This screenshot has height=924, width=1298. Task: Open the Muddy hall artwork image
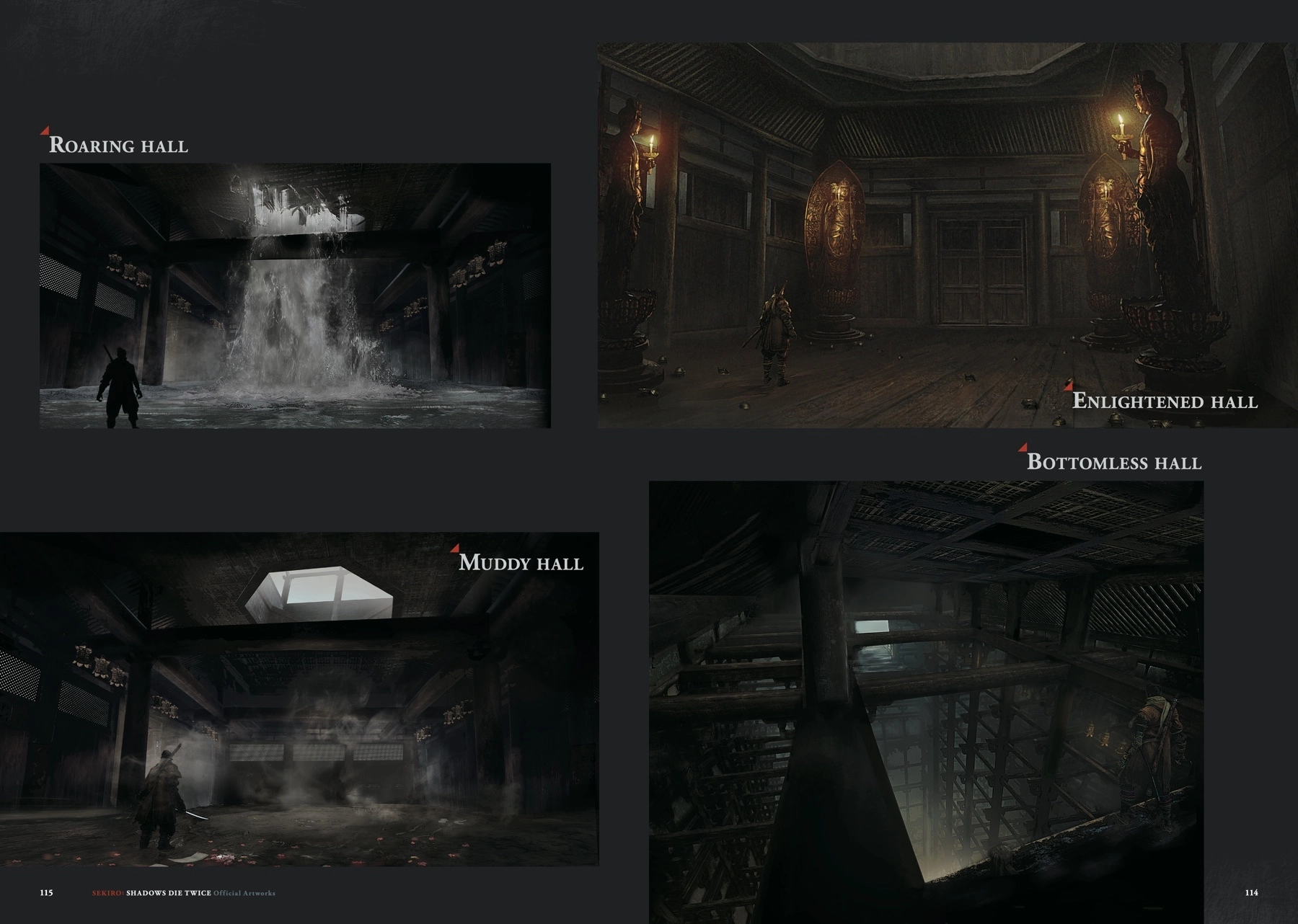click(x=299, y=699)
